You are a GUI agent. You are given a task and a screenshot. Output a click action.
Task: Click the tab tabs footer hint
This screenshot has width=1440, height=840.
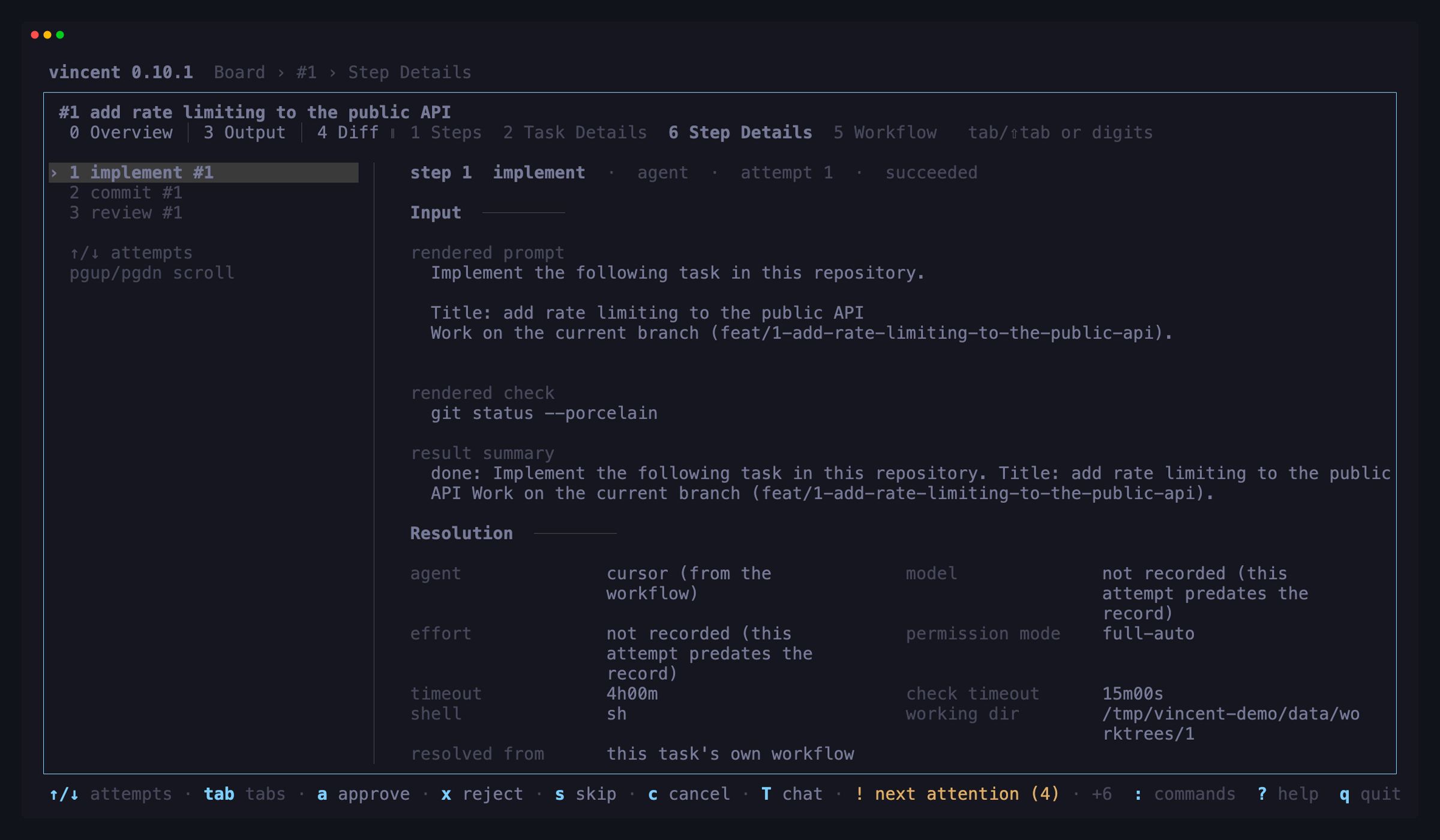[x=244, y=794]
